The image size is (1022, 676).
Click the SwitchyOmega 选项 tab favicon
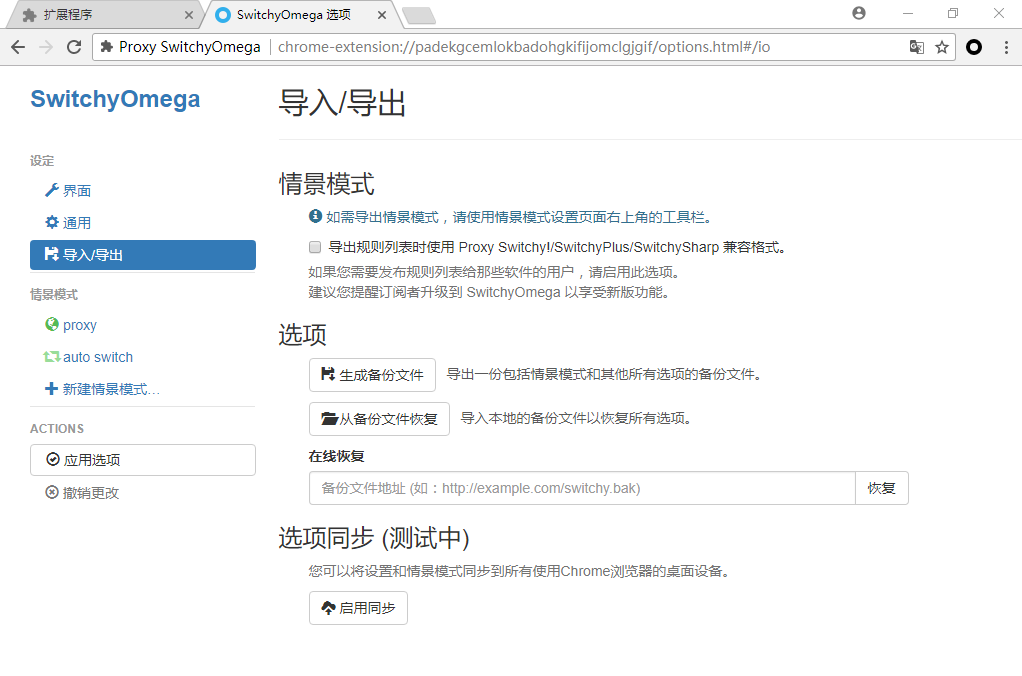(223, 14)
